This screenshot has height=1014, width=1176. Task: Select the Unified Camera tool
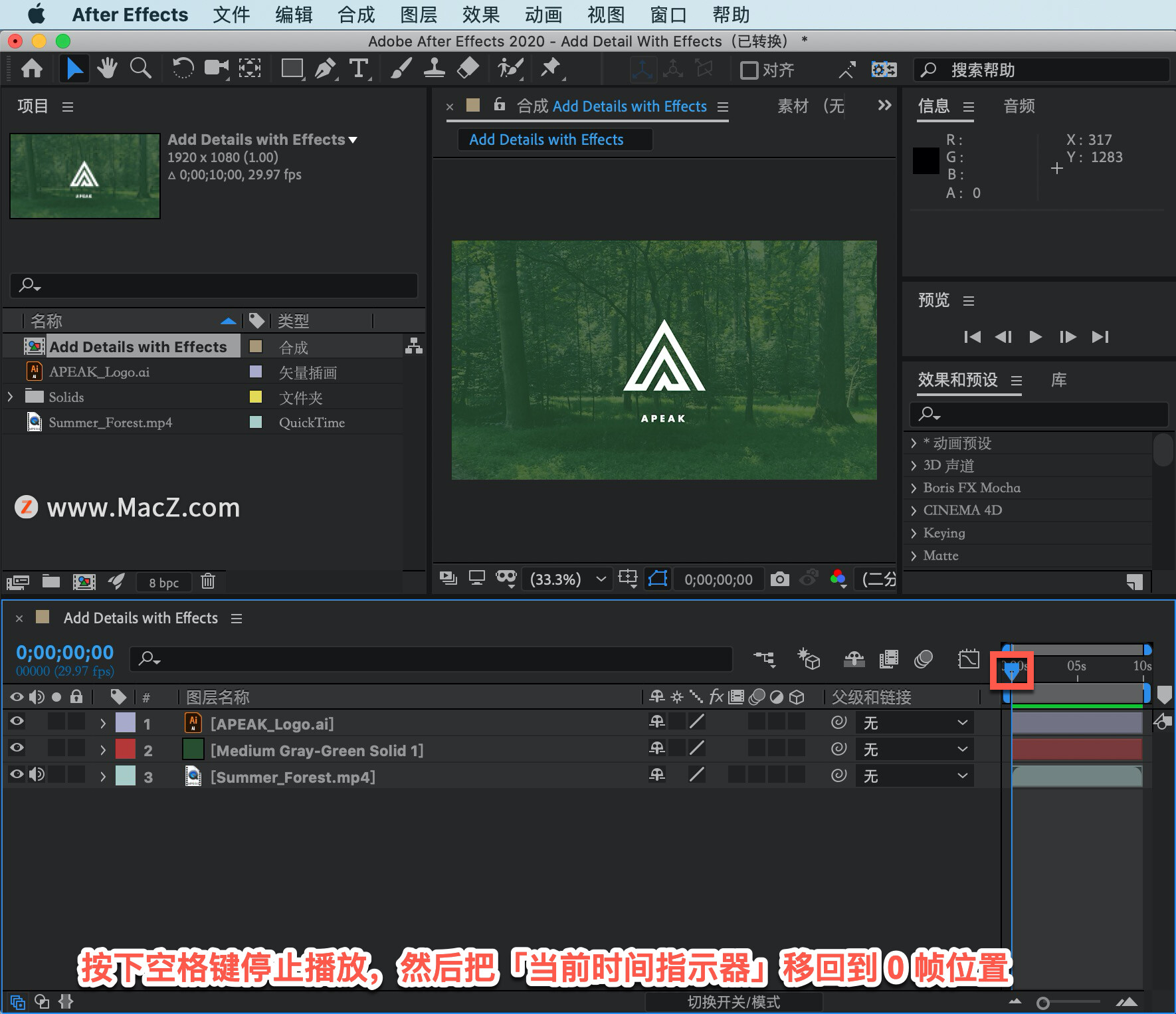click(x=216, y=68)
